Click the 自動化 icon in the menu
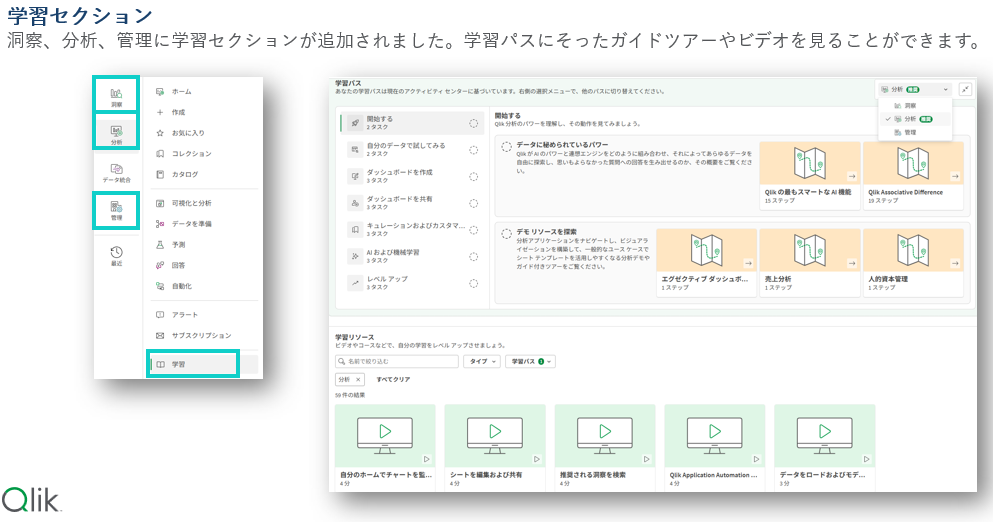Image resolution: width=993 pixels, height=522 pixels. [x=160, y=286]
